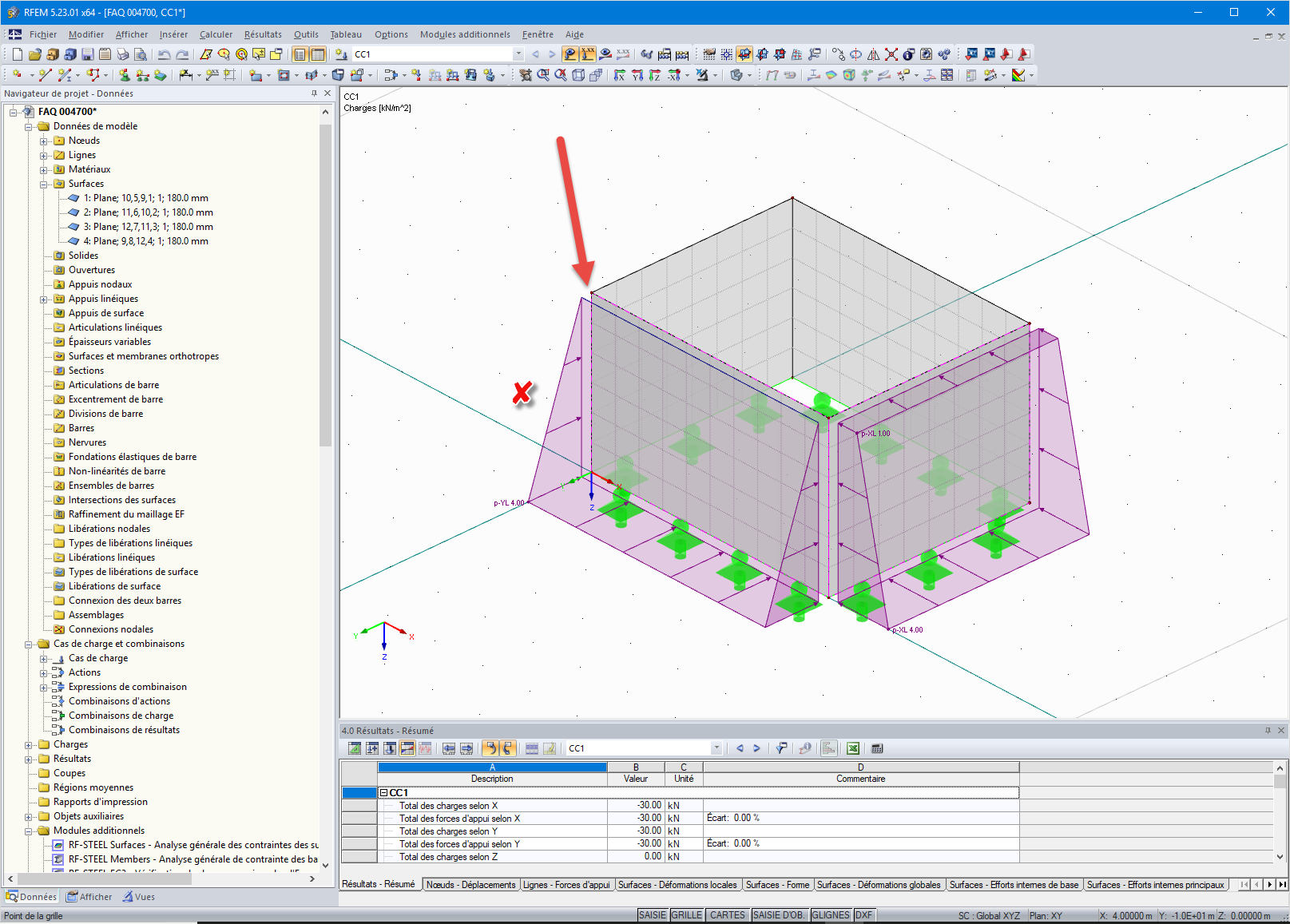The height and width of the screenshot is (924, 1290).
Task: Go to the previous load case
Action: coord(535,54)
